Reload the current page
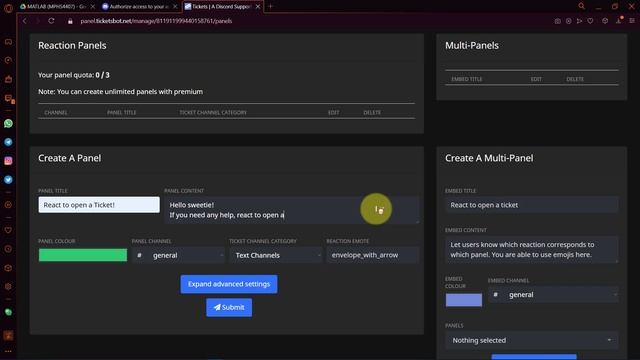640x360 pixels. 51,21
